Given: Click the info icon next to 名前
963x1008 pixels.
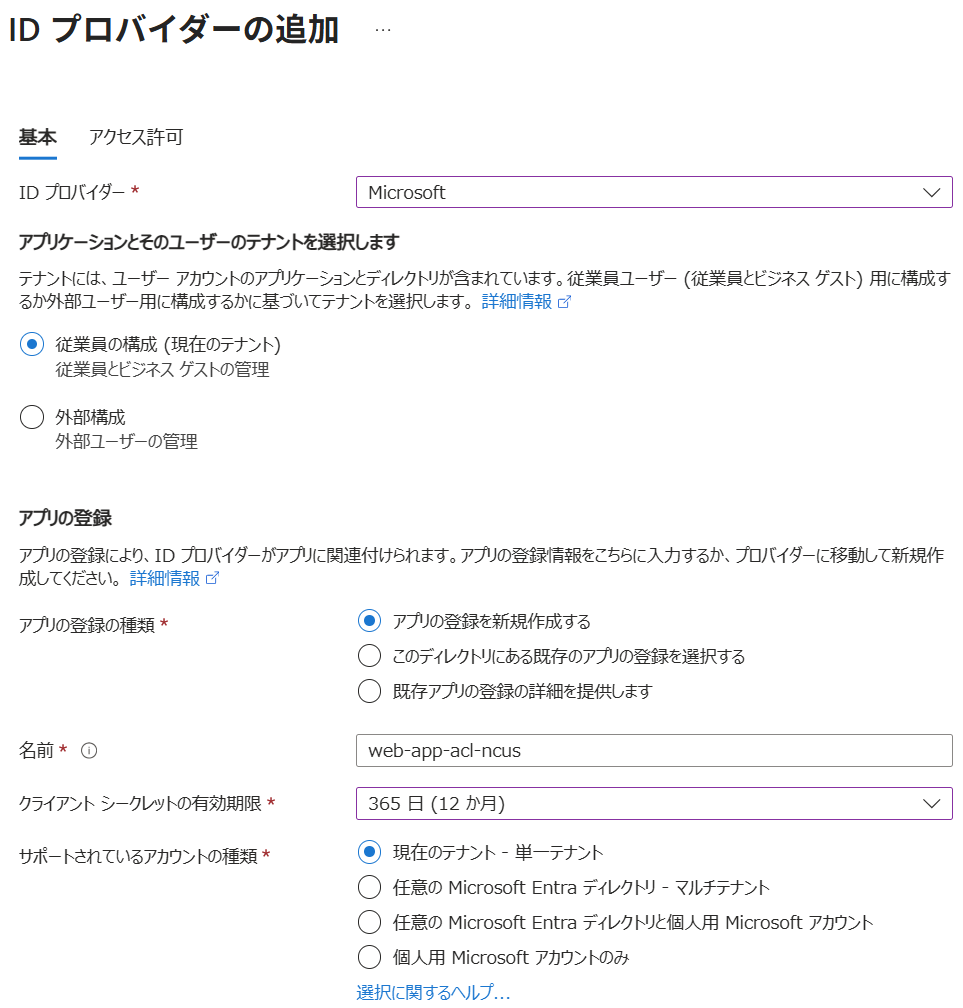Looking at the screenshot, I should (89, 750).
